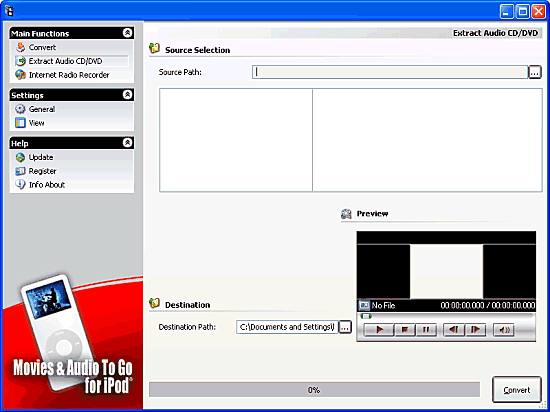The width and height of the screenshot is (550, 412).
Task: Click the large Convert button
Action: point(517,390)
